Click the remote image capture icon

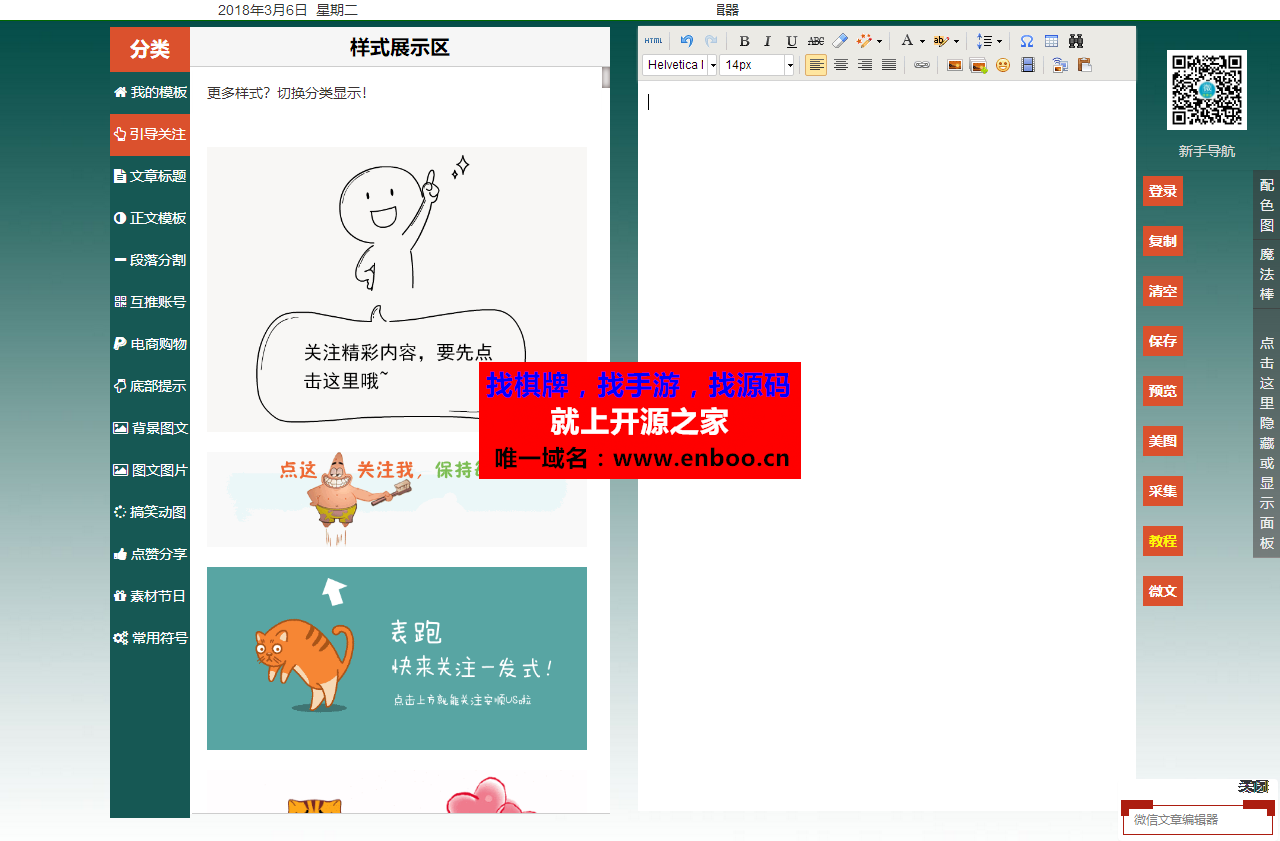click(x=1060, y=65)
